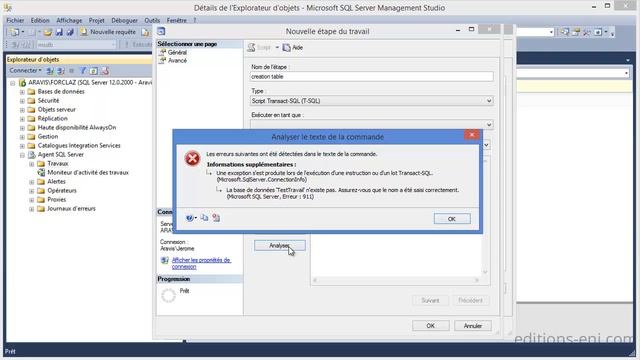Open the Script button dropdown arrow

point(277,48)
